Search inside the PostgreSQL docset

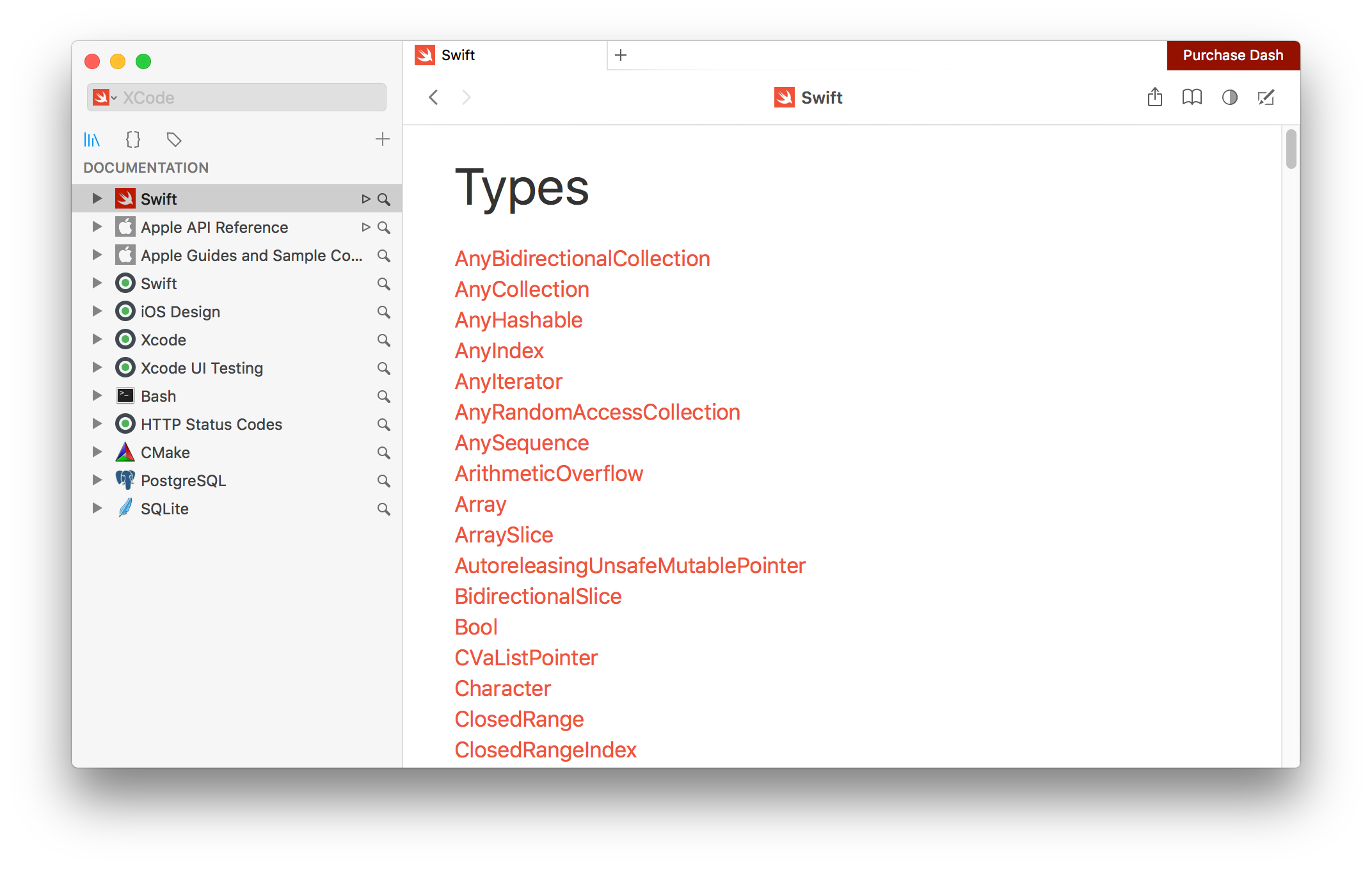[384, 480]
